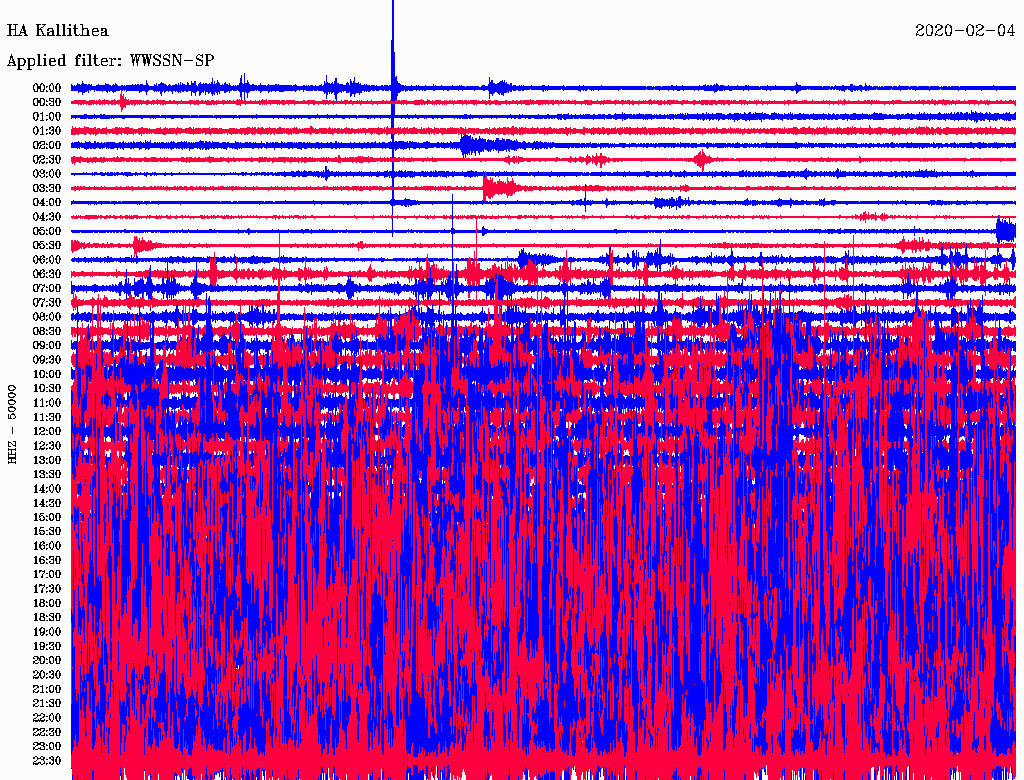The width and height of the screenshot is (1024, 780).
Task: Click the 2020-02-04 date label
Action: tap(965, 31)
